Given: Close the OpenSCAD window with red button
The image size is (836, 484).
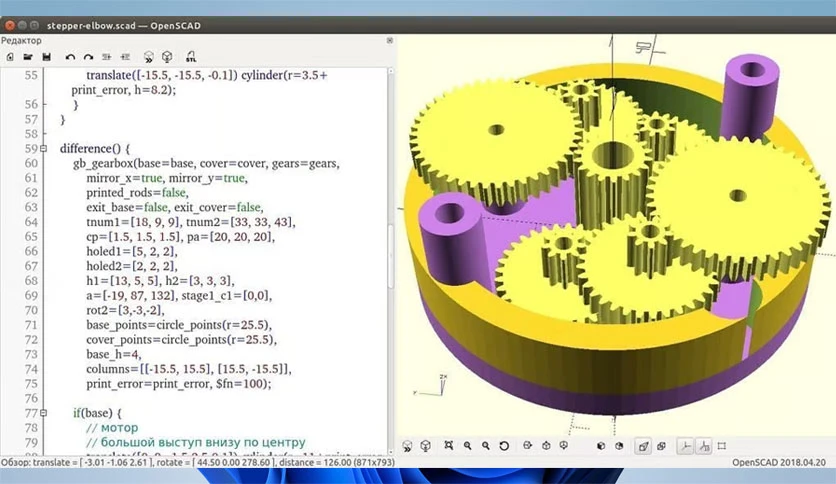Looking at the screenshot, I should pyautogui.click(x=10, y=25).
